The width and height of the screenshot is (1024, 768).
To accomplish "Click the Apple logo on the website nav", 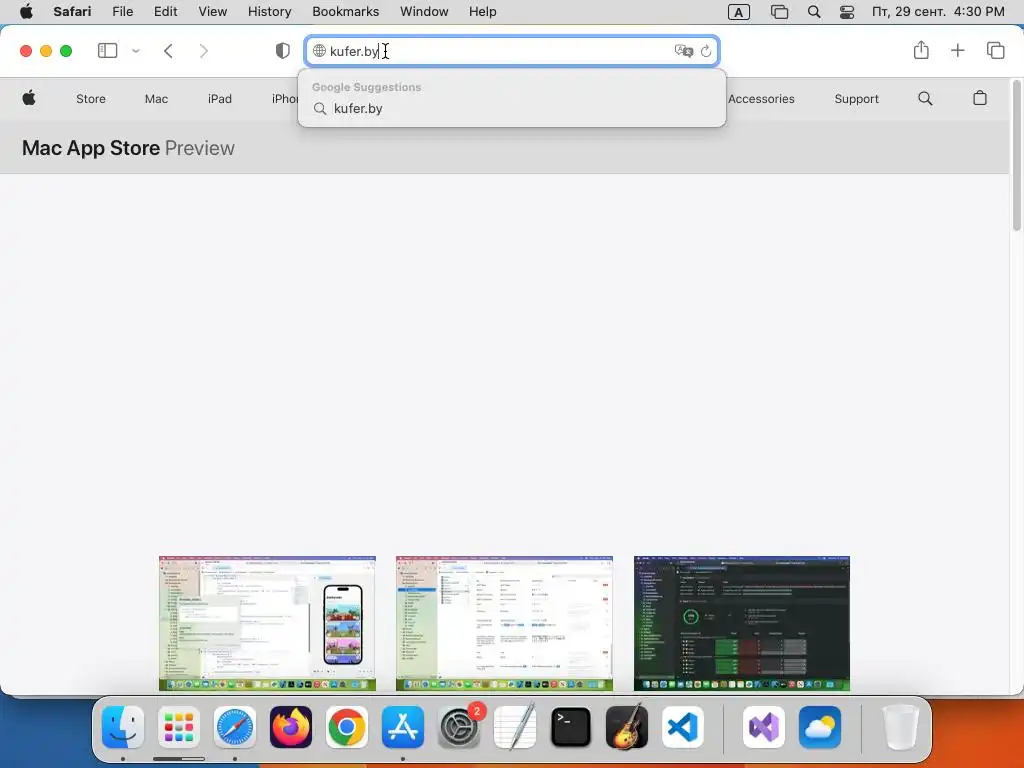I will pos(29,98).
